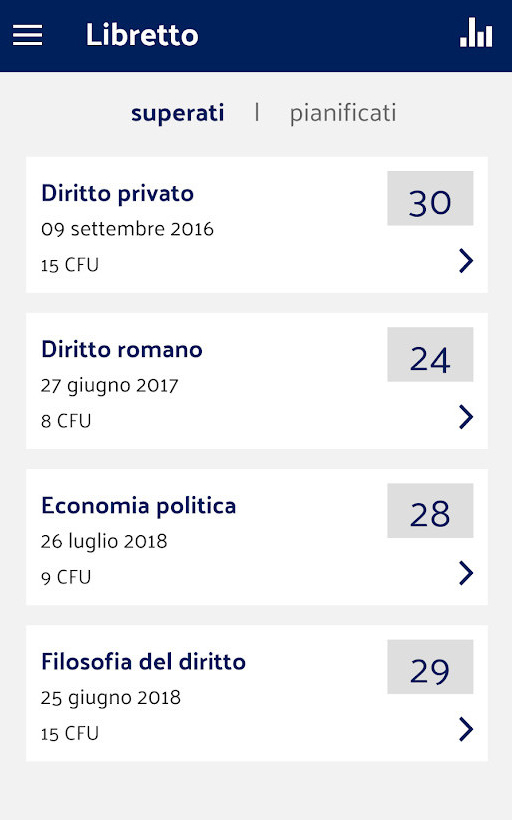Viewport: 512px width, 820px height.
Task: Open the hamburger navigation menu
Action: pyautogui.click(x=27, y=35)
